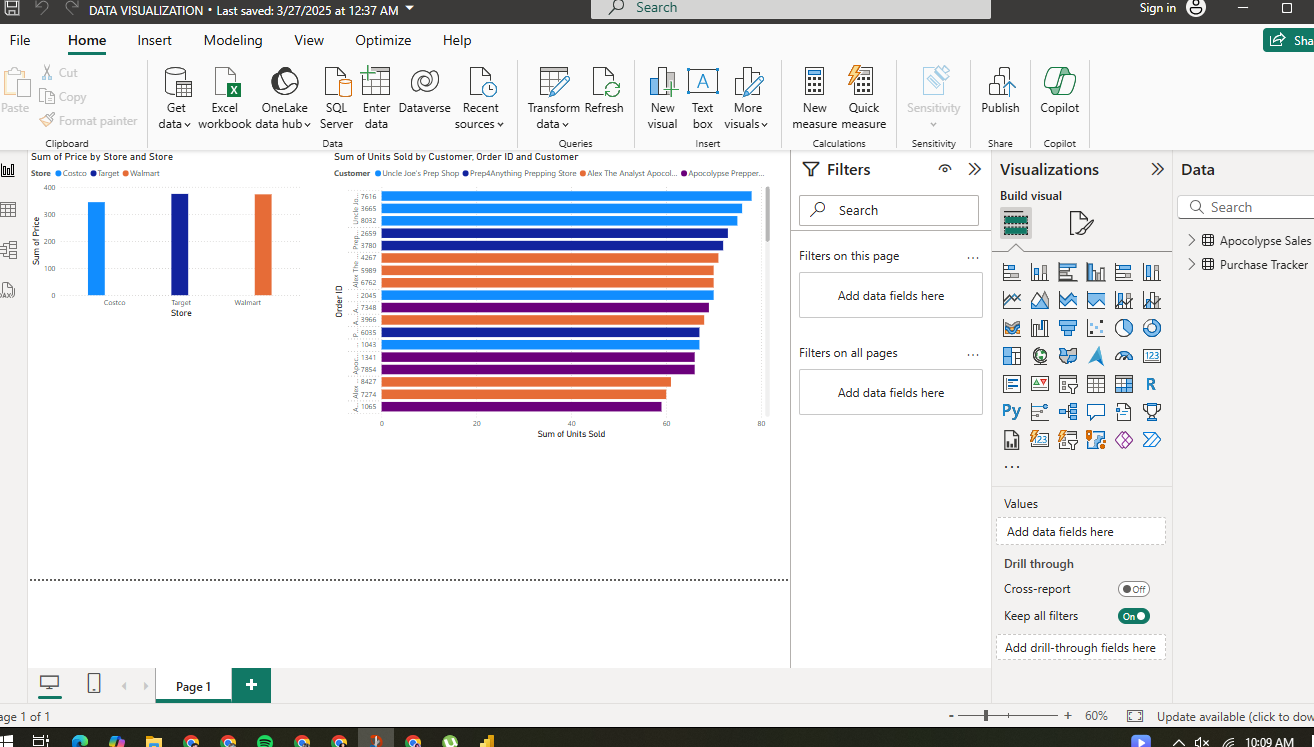Image resolution: width=1314 pixels, height=747 pixels.
Task: Collapse the Filters pane
Action: [975, 169]
